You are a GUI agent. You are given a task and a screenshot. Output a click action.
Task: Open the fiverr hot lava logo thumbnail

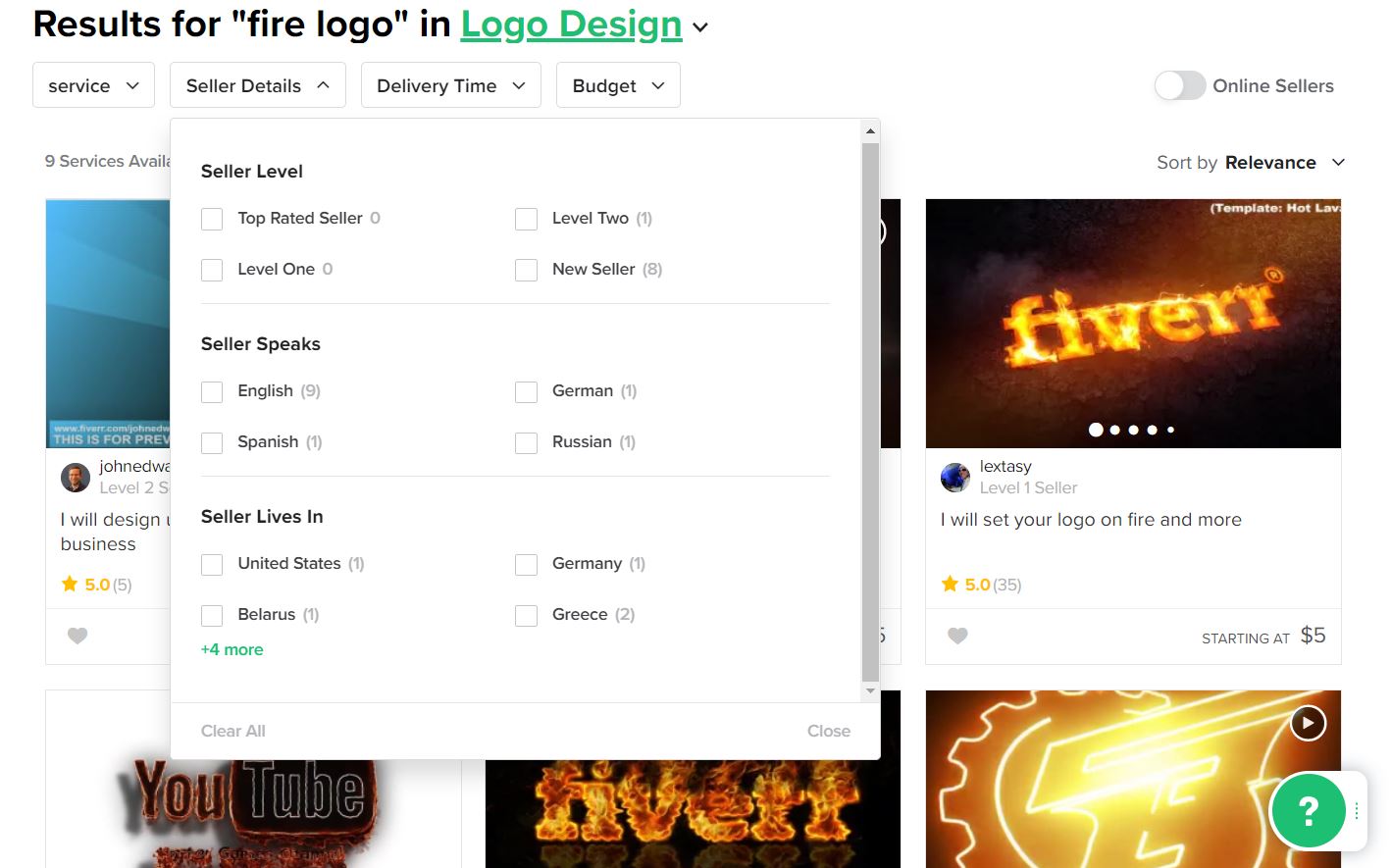[1133, 324]
